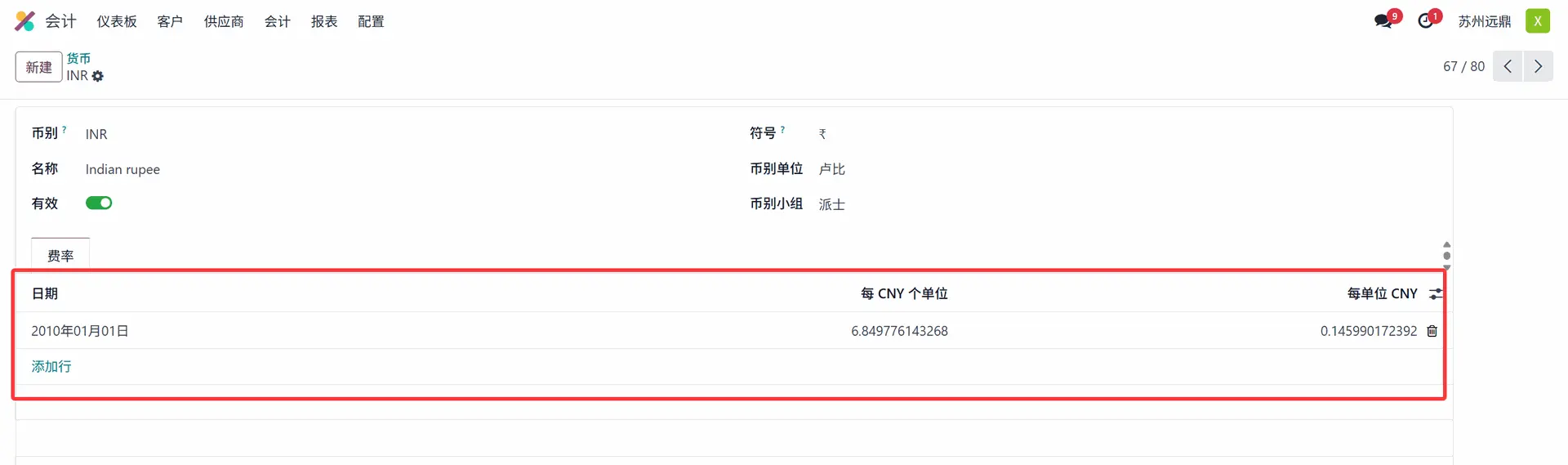Open the chat messages icon
This screenshot has width=1568, height=465.
tap(1383, 21)
